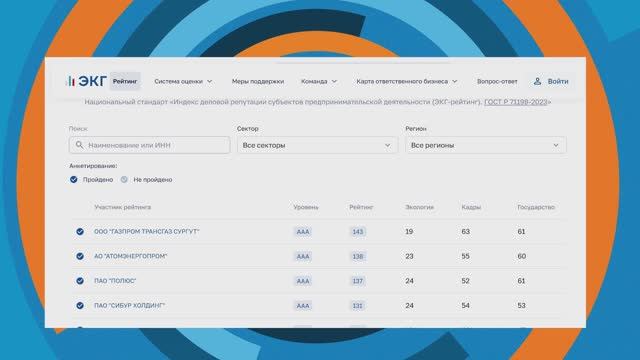Click Государство value 60

tap(522, 256)
